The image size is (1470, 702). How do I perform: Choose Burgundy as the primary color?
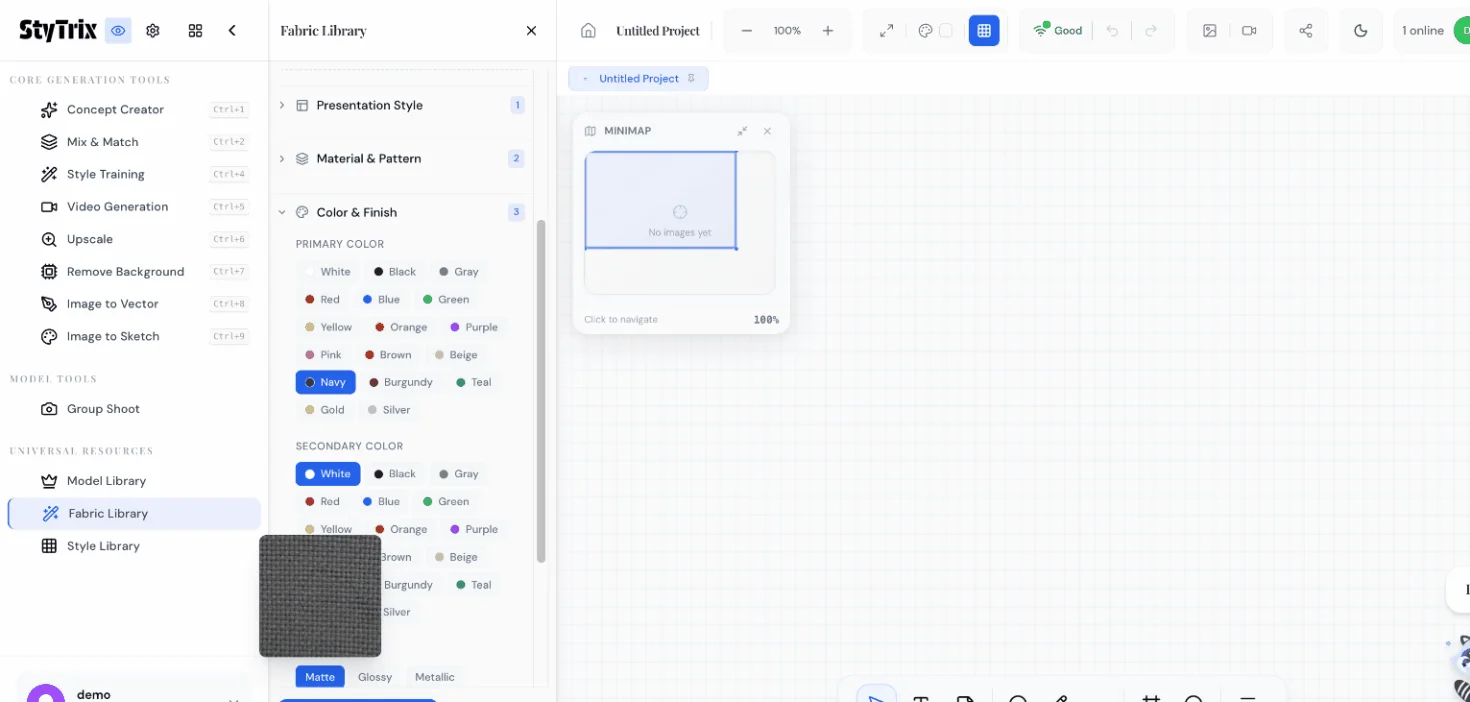point(401,382)
